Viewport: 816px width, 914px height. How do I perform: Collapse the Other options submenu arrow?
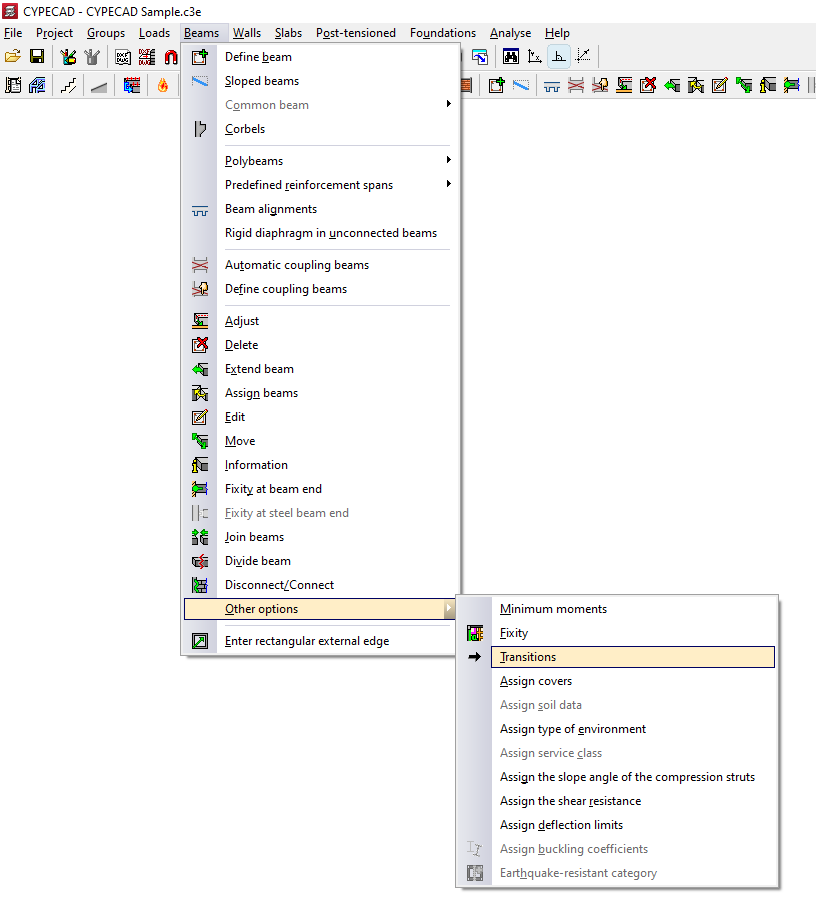[x=448, y=608]
